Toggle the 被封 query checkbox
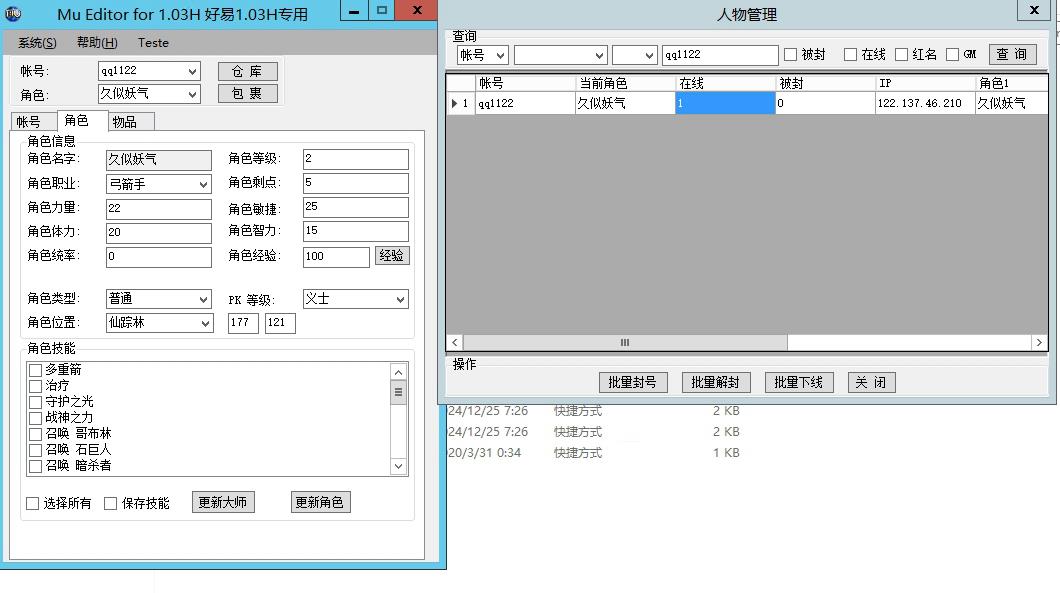 coord(790,55)
